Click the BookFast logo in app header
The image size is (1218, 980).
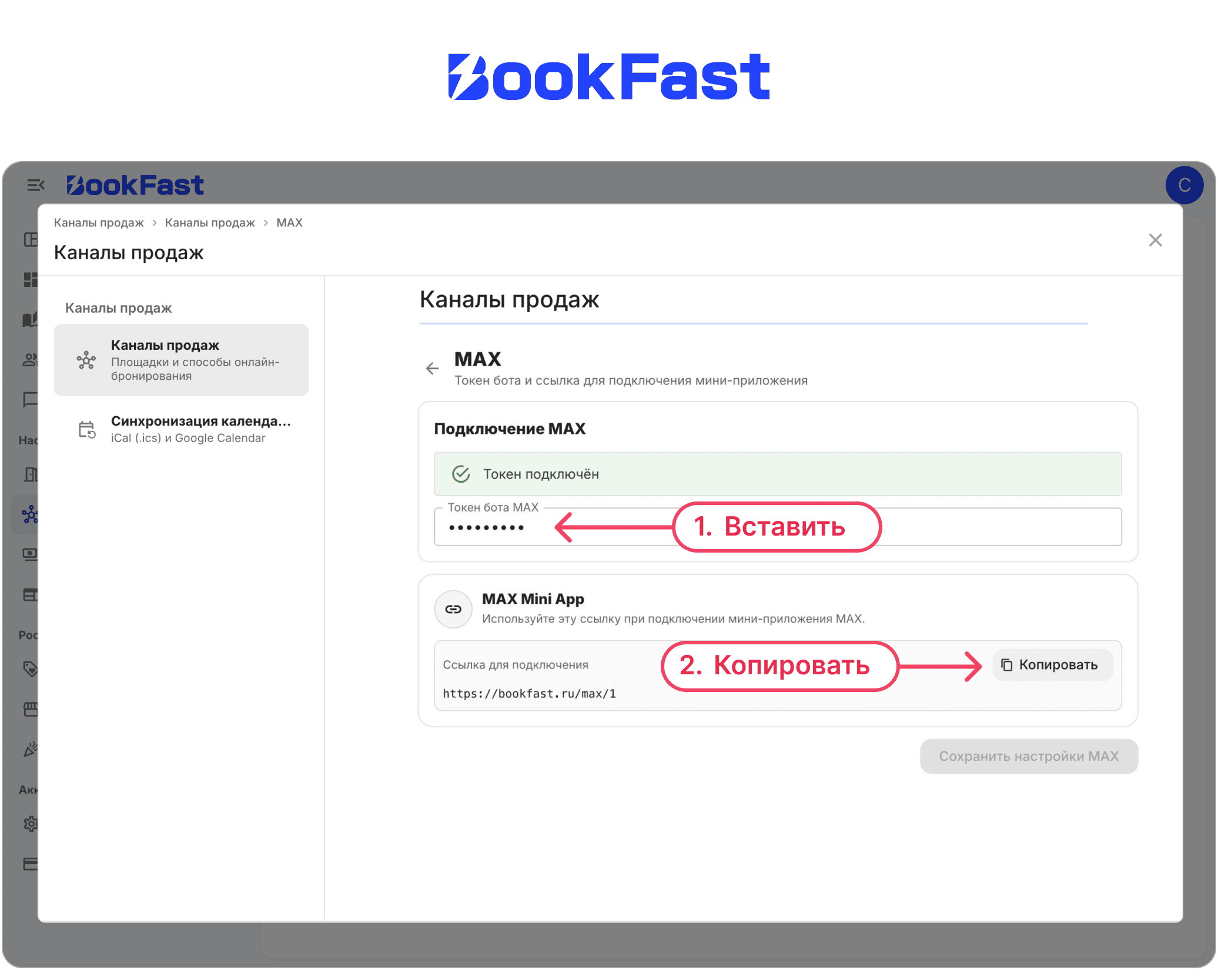pyautogui.click(x=135, y=185)
